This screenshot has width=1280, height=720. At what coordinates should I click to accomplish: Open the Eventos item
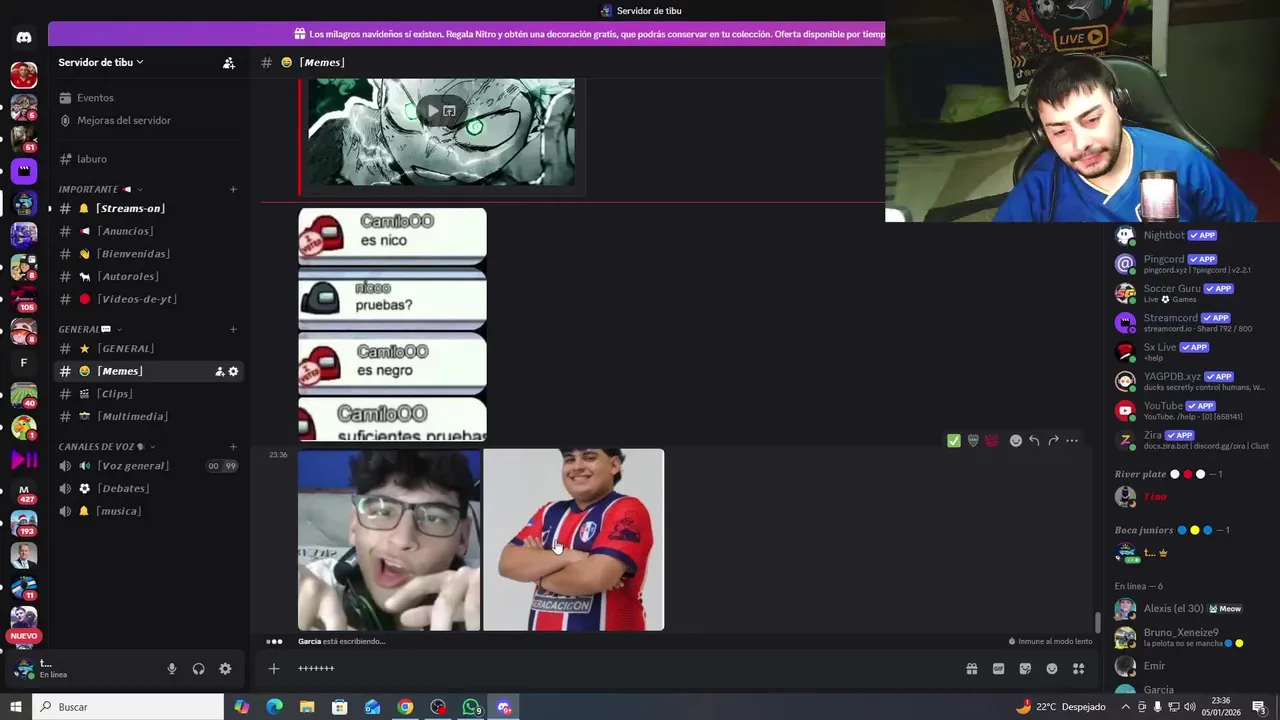pyautogui.click(x=150, y=98)
